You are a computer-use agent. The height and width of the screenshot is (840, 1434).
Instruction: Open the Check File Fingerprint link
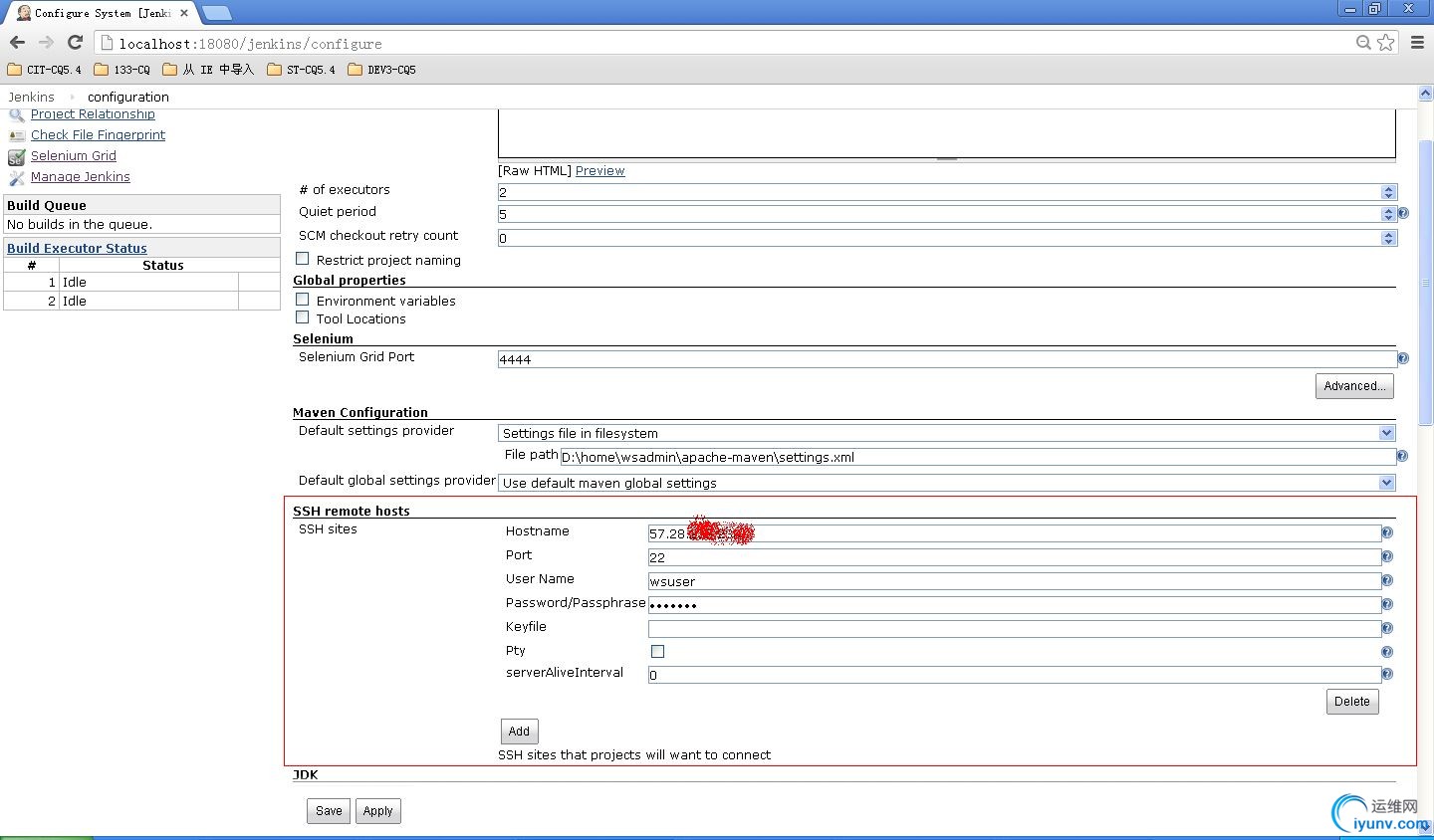[x=98, y=135]
